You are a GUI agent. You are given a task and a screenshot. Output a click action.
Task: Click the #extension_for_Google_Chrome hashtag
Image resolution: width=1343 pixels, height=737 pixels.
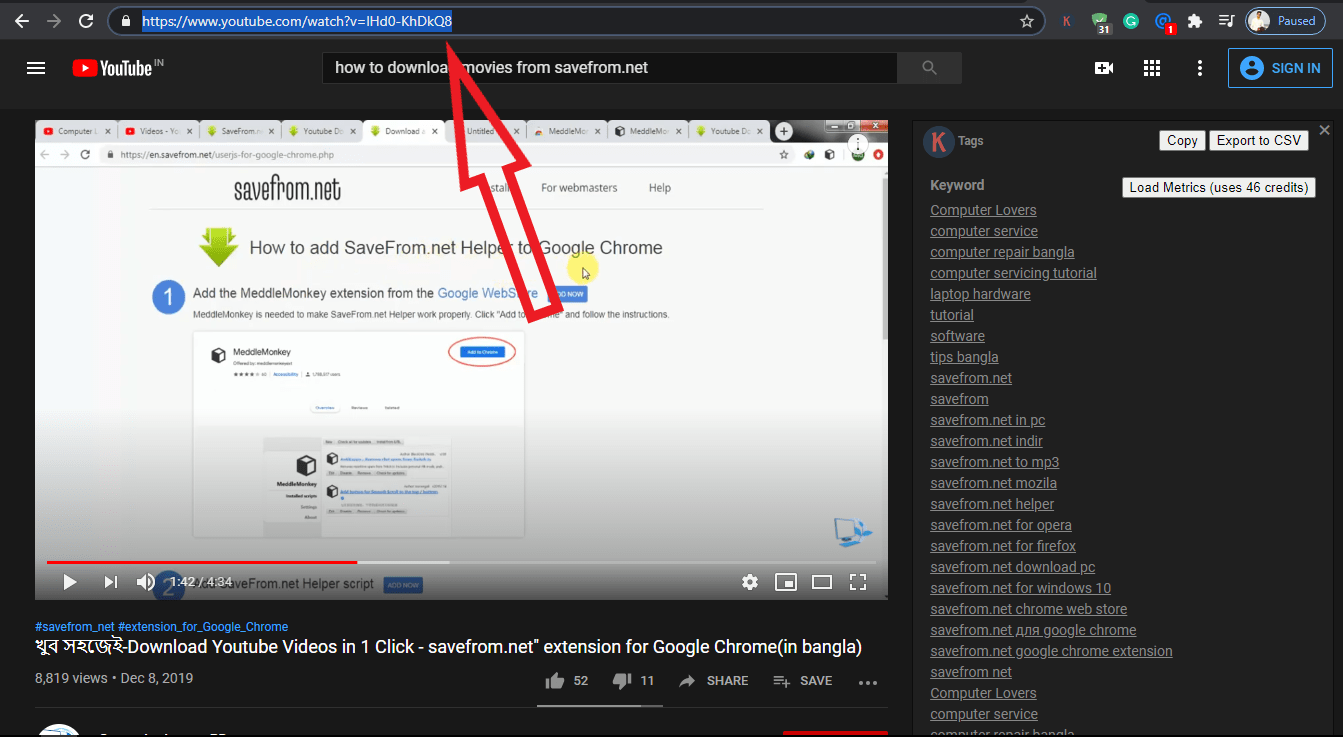(203, 627)
